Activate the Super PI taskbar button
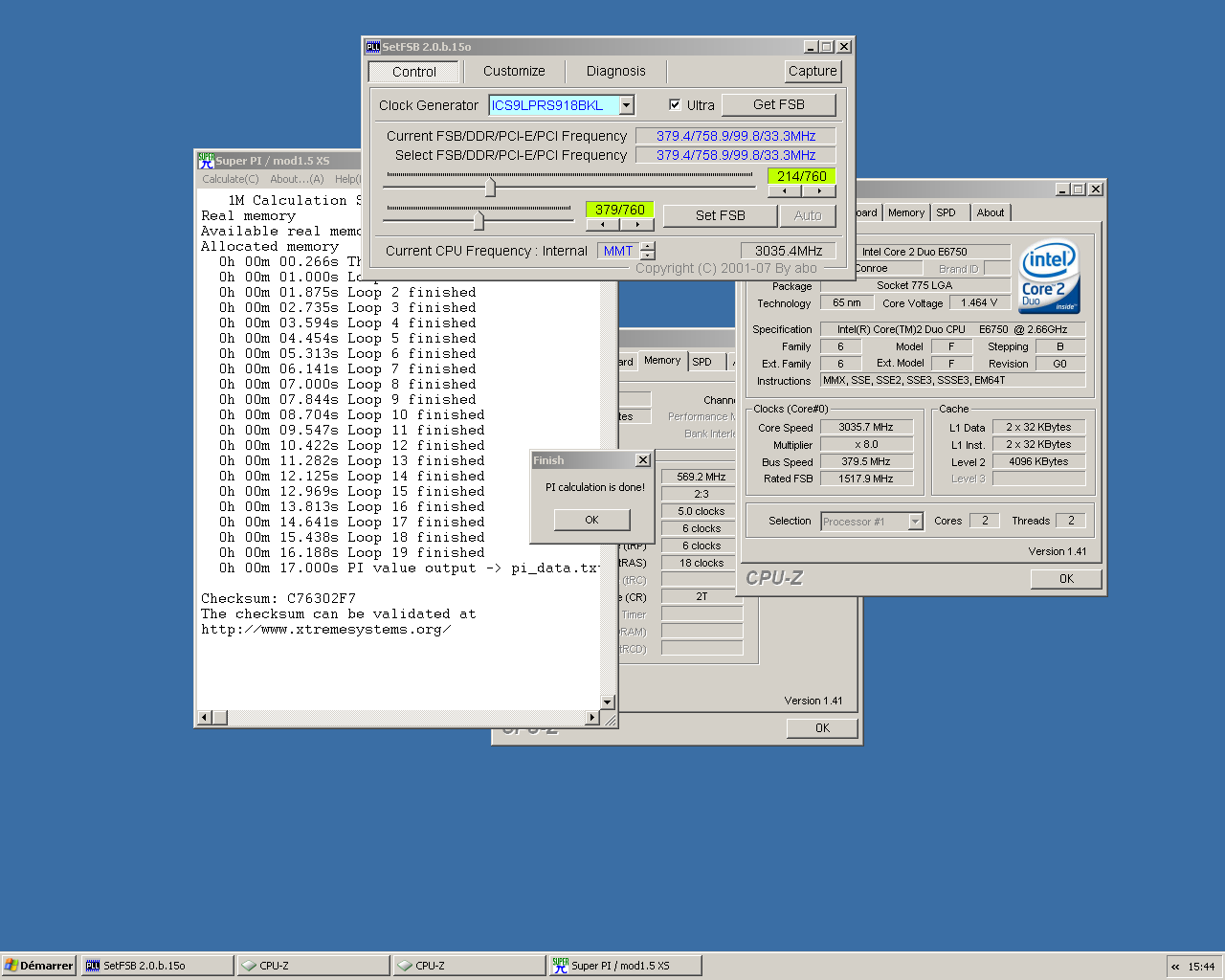This screenshot has height=980, width=1225. (626, 966)
